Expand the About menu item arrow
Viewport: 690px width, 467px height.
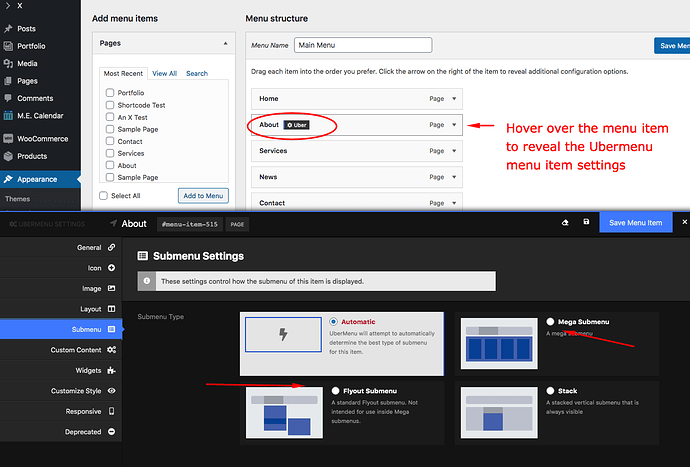454,125
